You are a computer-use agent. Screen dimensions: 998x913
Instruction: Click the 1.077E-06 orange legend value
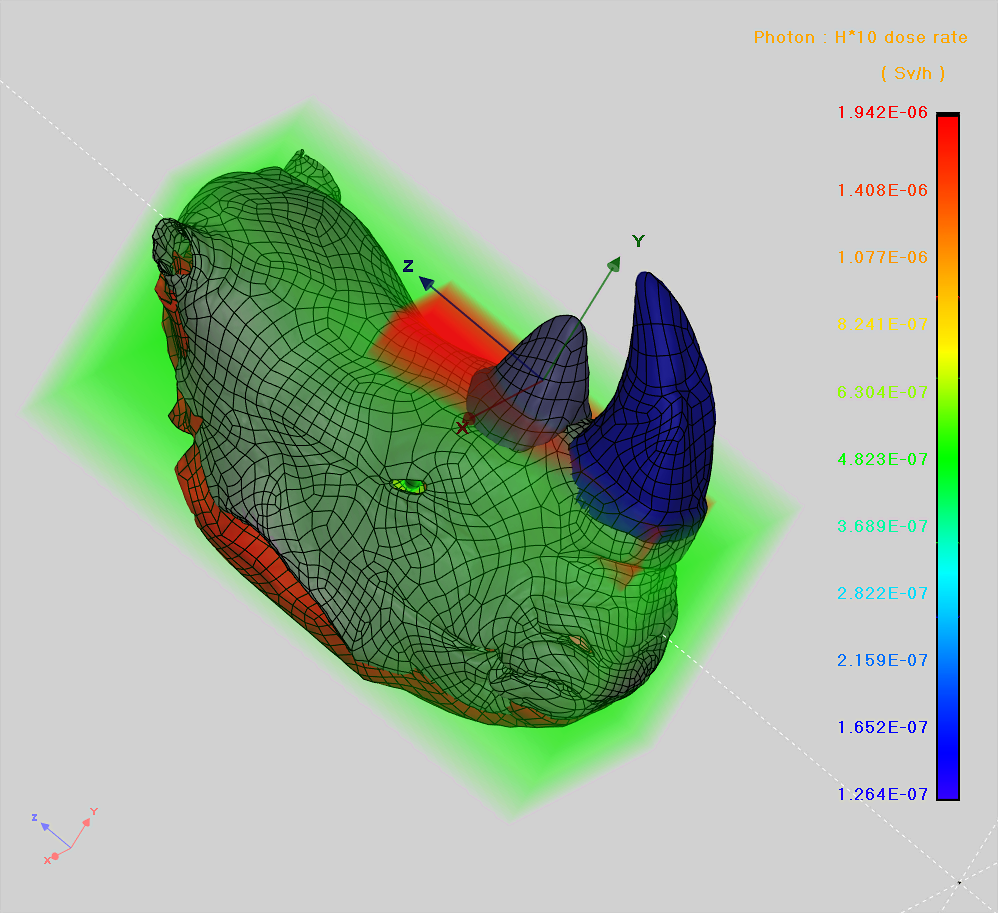pos(881,258)
